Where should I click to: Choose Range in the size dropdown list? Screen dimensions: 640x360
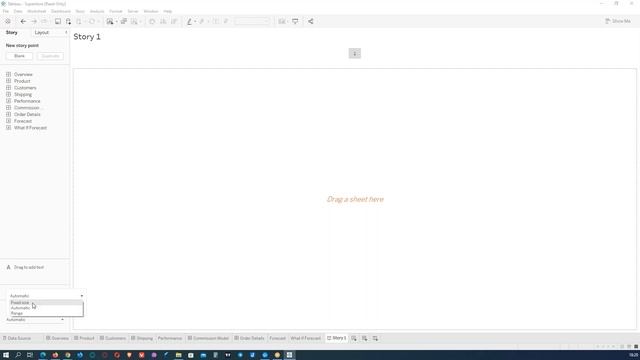click(46, 313)
